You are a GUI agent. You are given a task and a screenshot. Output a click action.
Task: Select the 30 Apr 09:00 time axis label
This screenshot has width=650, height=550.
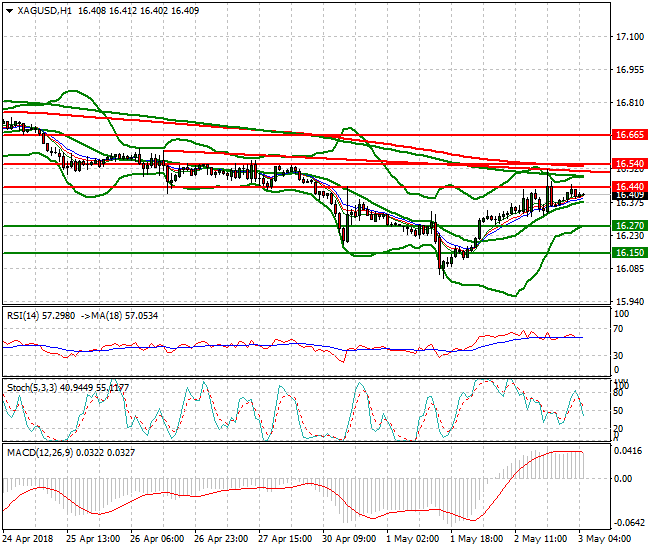[349, 539]
